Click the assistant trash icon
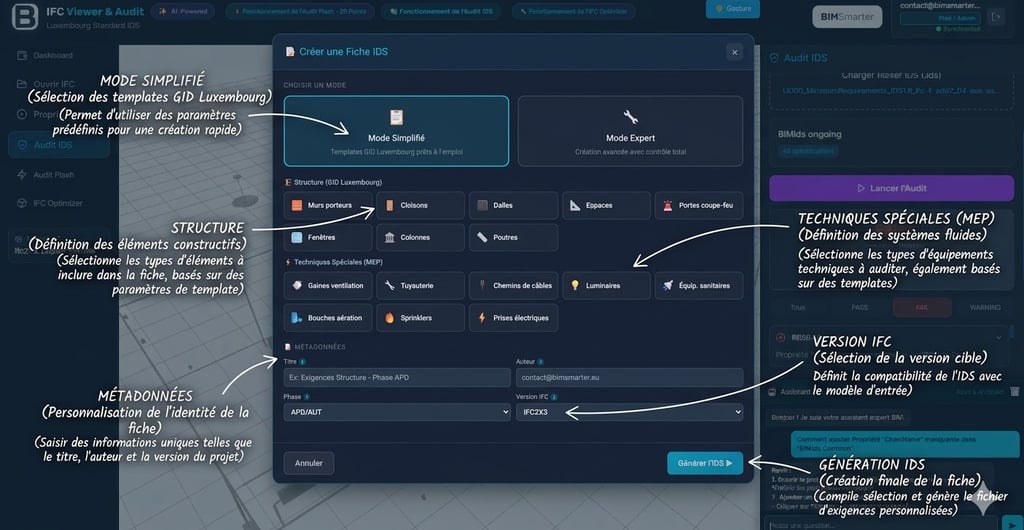This screenshot has height=530, width=1024. tap(1014, 392)
